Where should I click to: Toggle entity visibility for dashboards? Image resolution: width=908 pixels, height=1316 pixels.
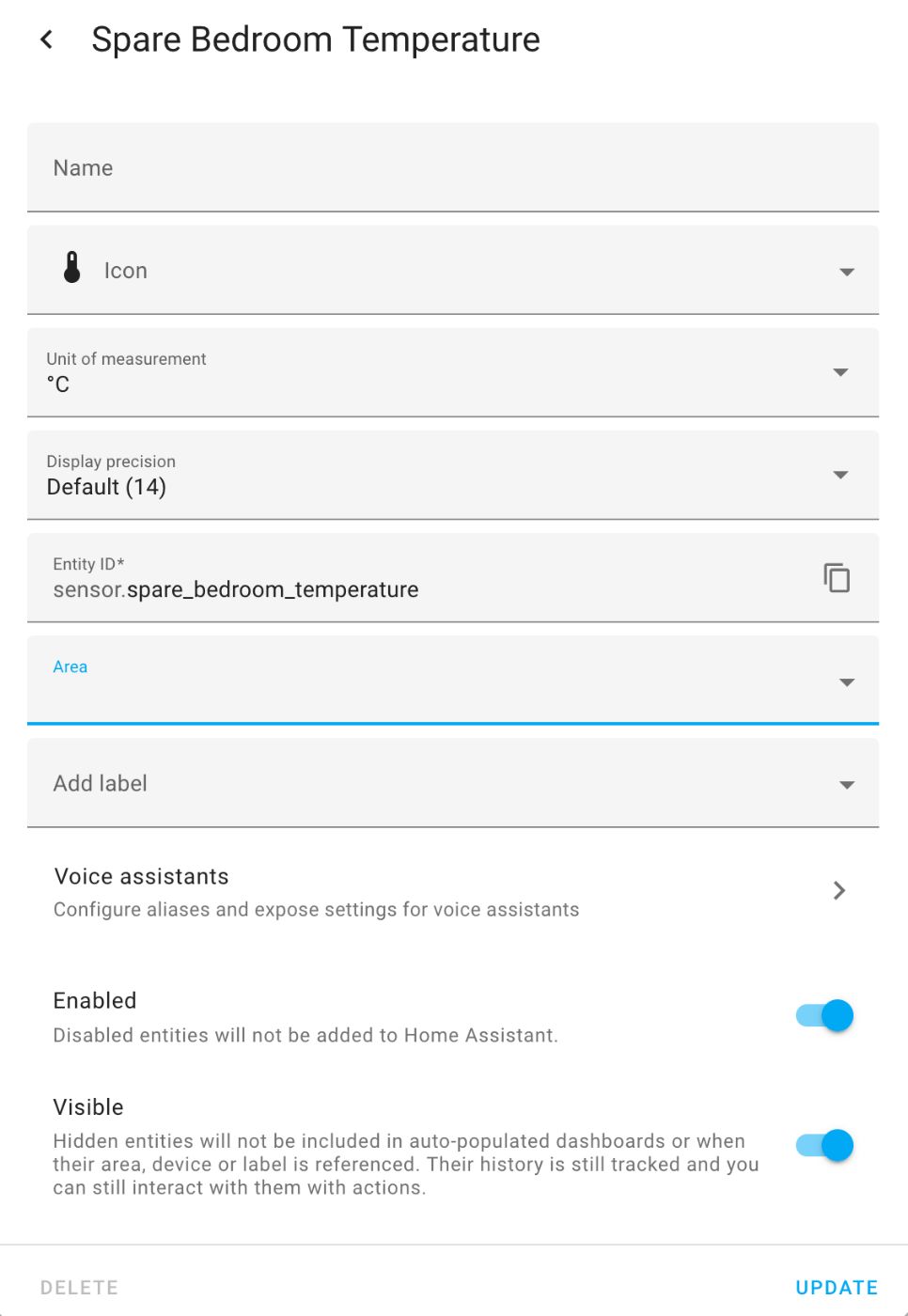[822, 1145]
